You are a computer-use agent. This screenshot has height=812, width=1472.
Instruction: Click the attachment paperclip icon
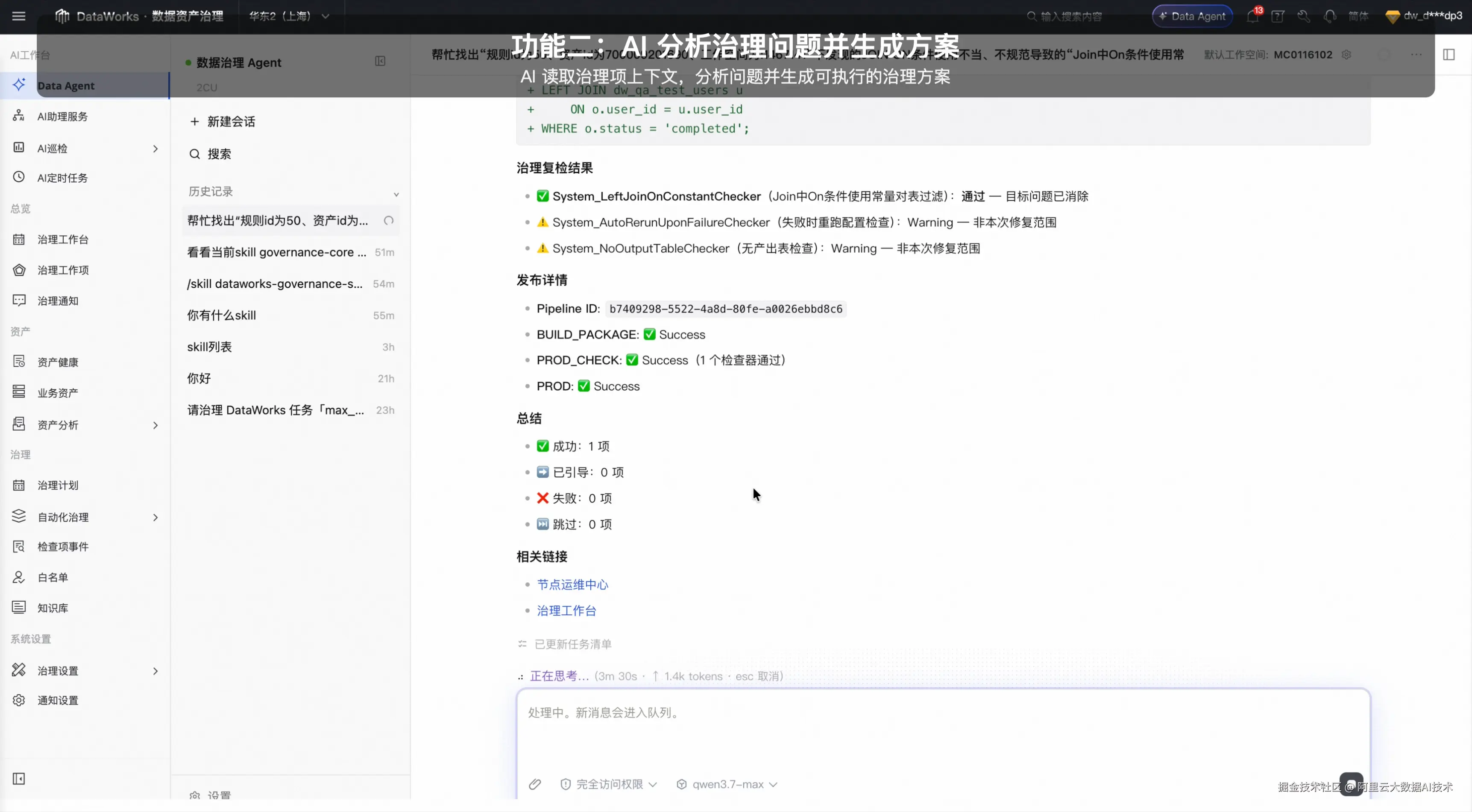coord(535,784)
